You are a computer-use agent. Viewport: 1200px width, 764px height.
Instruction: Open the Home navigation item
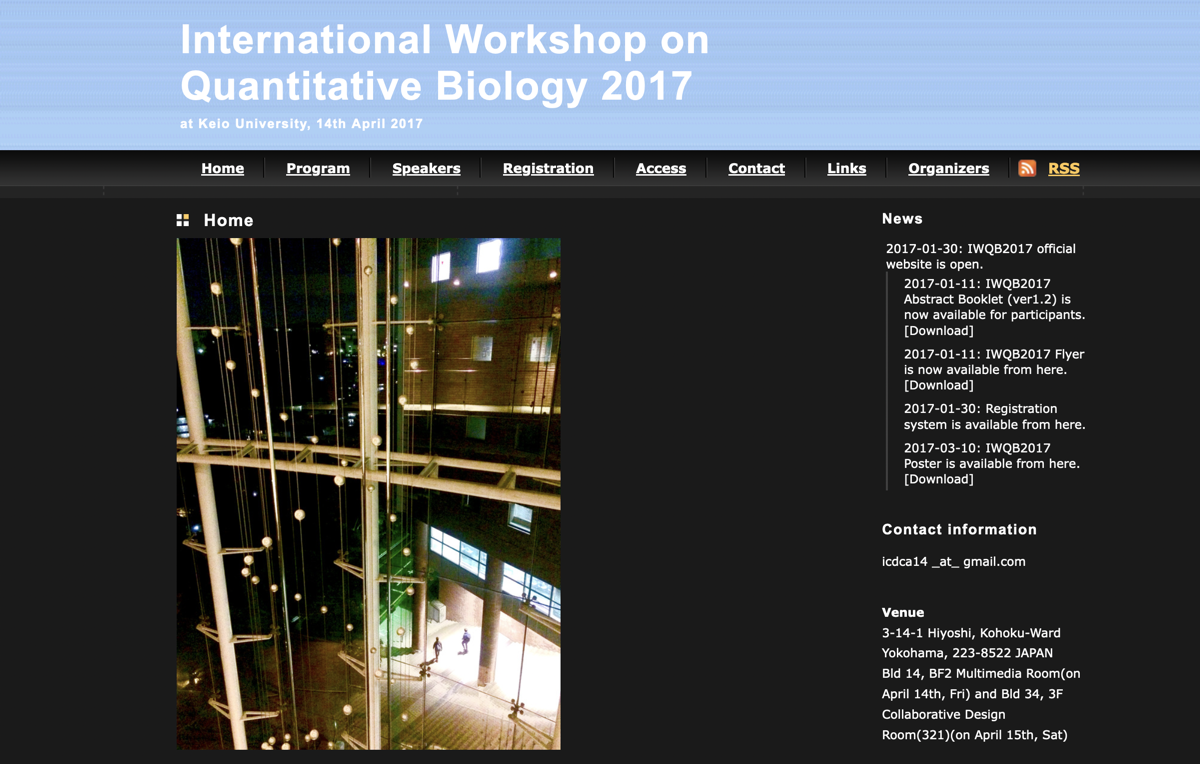222,168
